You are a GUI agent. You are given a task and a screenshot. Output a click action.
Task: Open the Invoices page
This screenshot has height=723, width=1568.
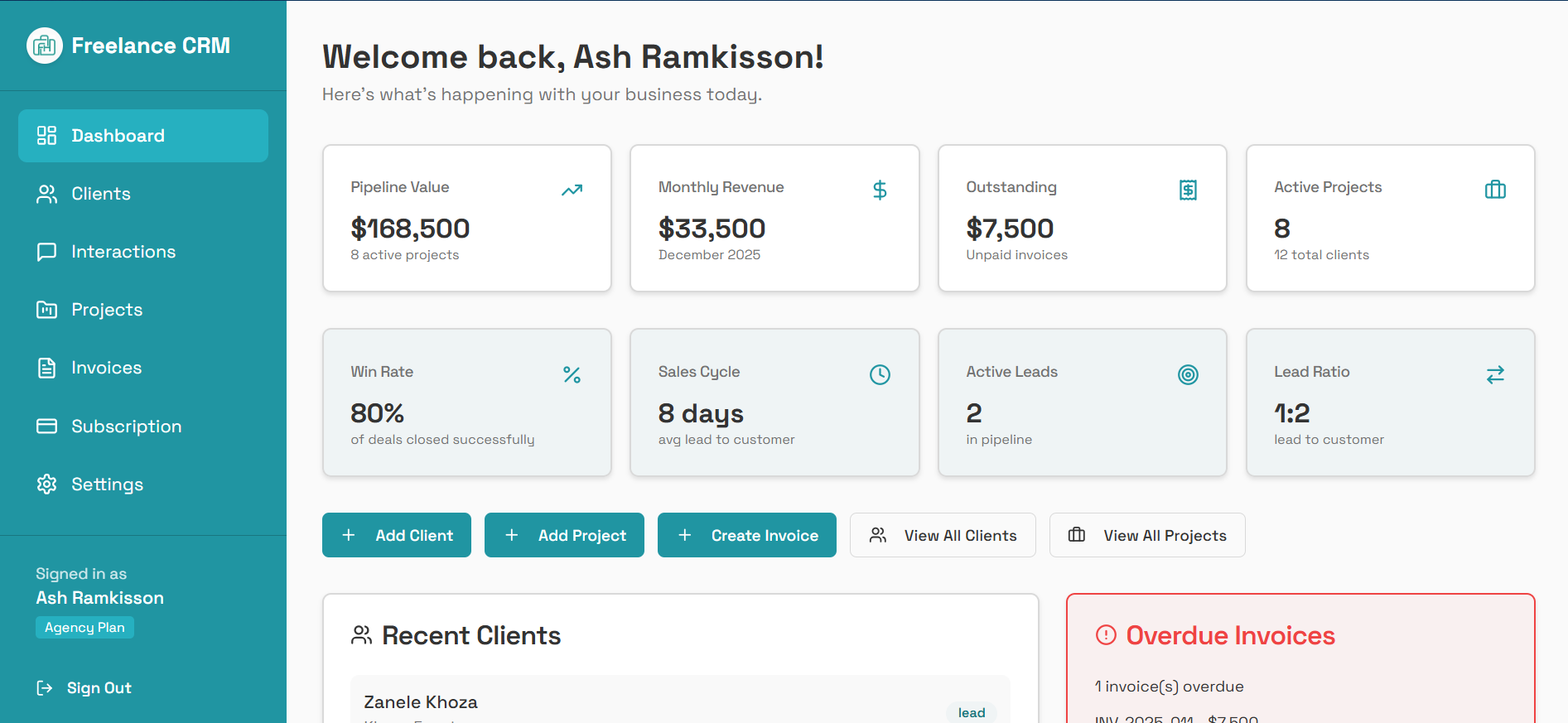(x=143, y=368)
